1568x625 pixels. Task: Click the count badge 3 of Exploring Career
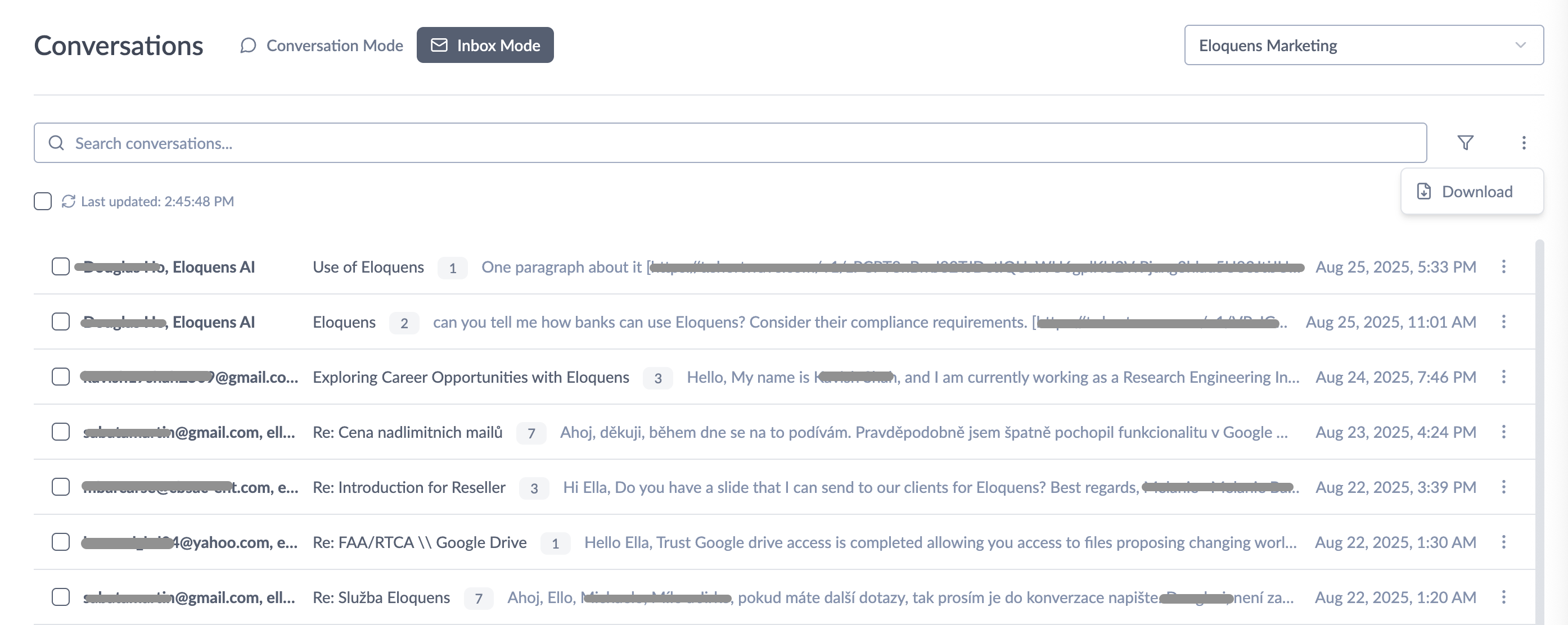[658, 378]
